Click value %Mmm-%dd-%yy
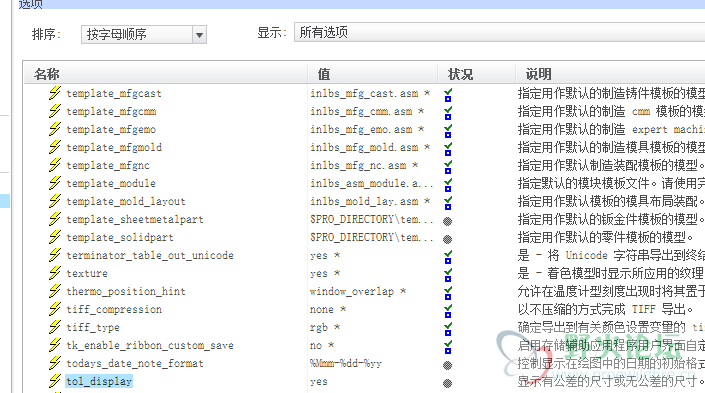The height and width of the screenshot is (393, 705). [346, 363]
